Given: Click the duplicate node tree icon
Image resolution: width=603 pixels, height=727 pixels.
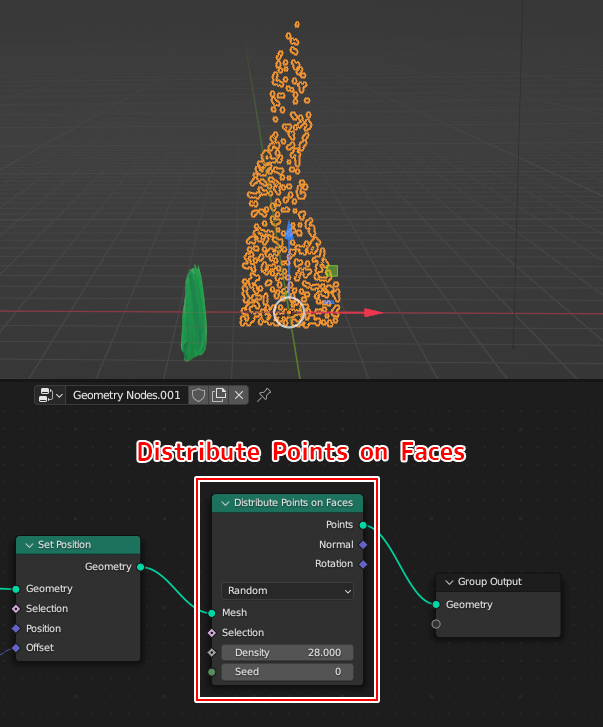Looking at the screenshot, I should tap(219, 395).
